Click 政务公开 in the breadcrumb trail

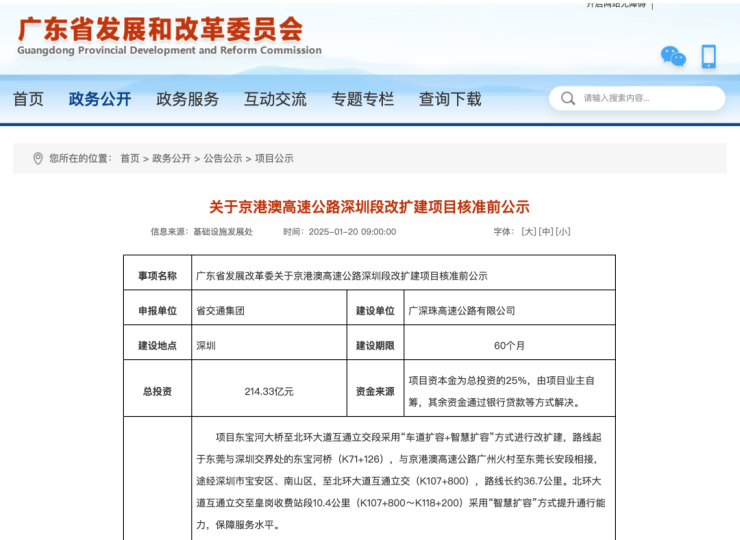point(171,158)
